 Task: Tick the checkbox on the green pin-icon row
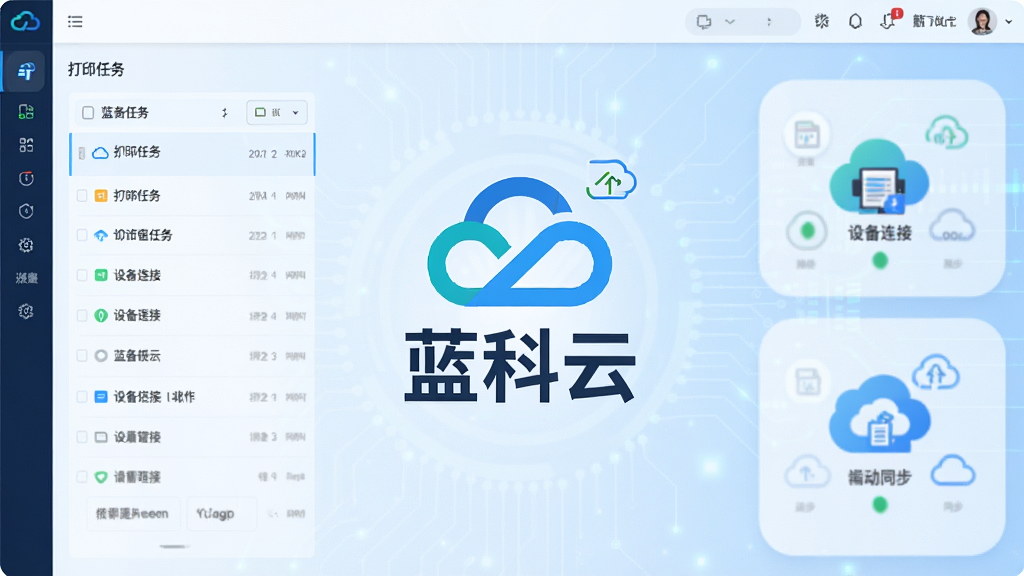click(x=82, y=315)
